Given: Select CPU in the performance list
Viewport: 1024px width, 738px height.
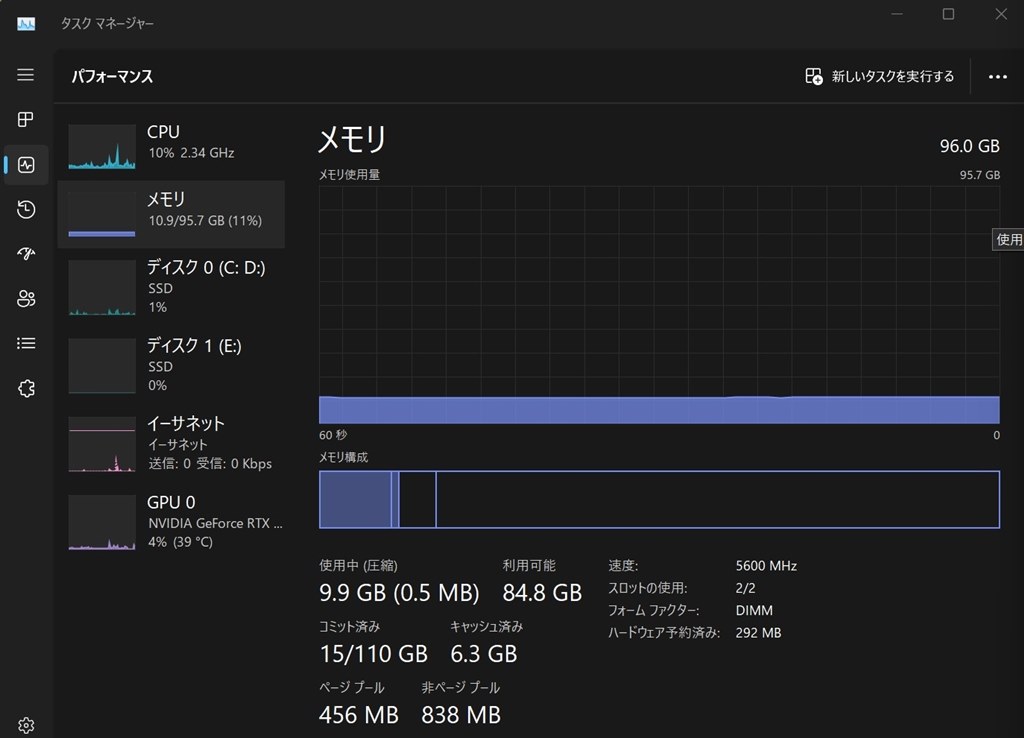Looking at the screenshot, I should click(171, 142).
